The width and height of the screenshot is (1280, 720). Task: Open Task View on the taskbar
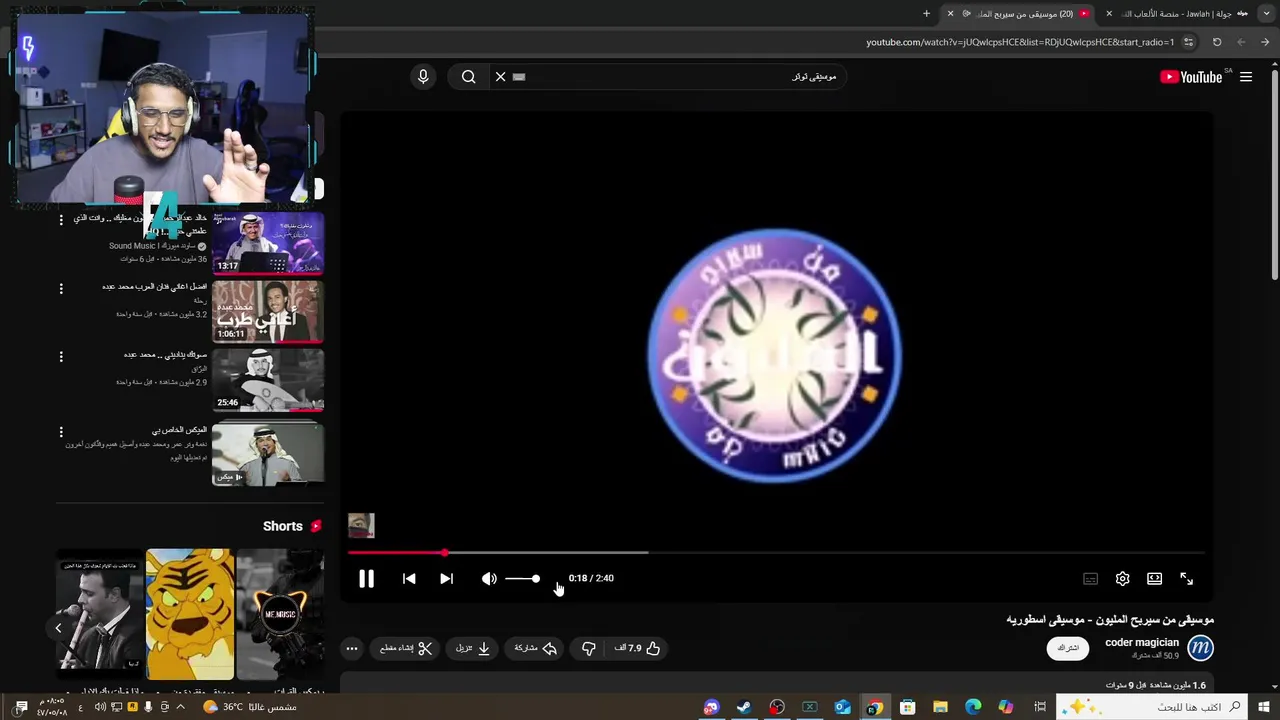click(x=1040, y=707)
